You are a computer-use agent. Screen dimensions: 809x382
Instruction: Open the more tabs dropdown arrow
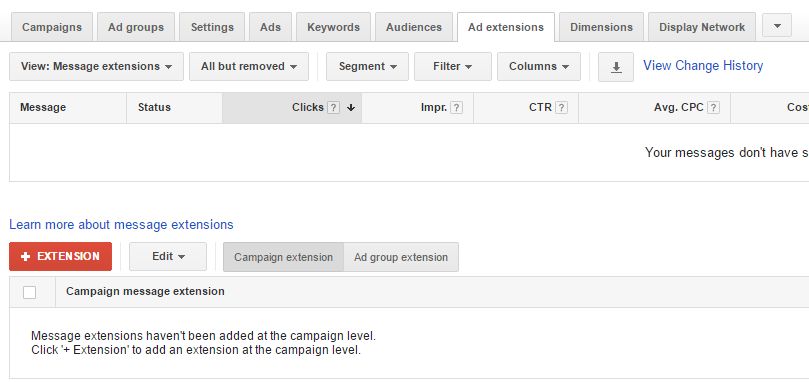coord(776,26)
